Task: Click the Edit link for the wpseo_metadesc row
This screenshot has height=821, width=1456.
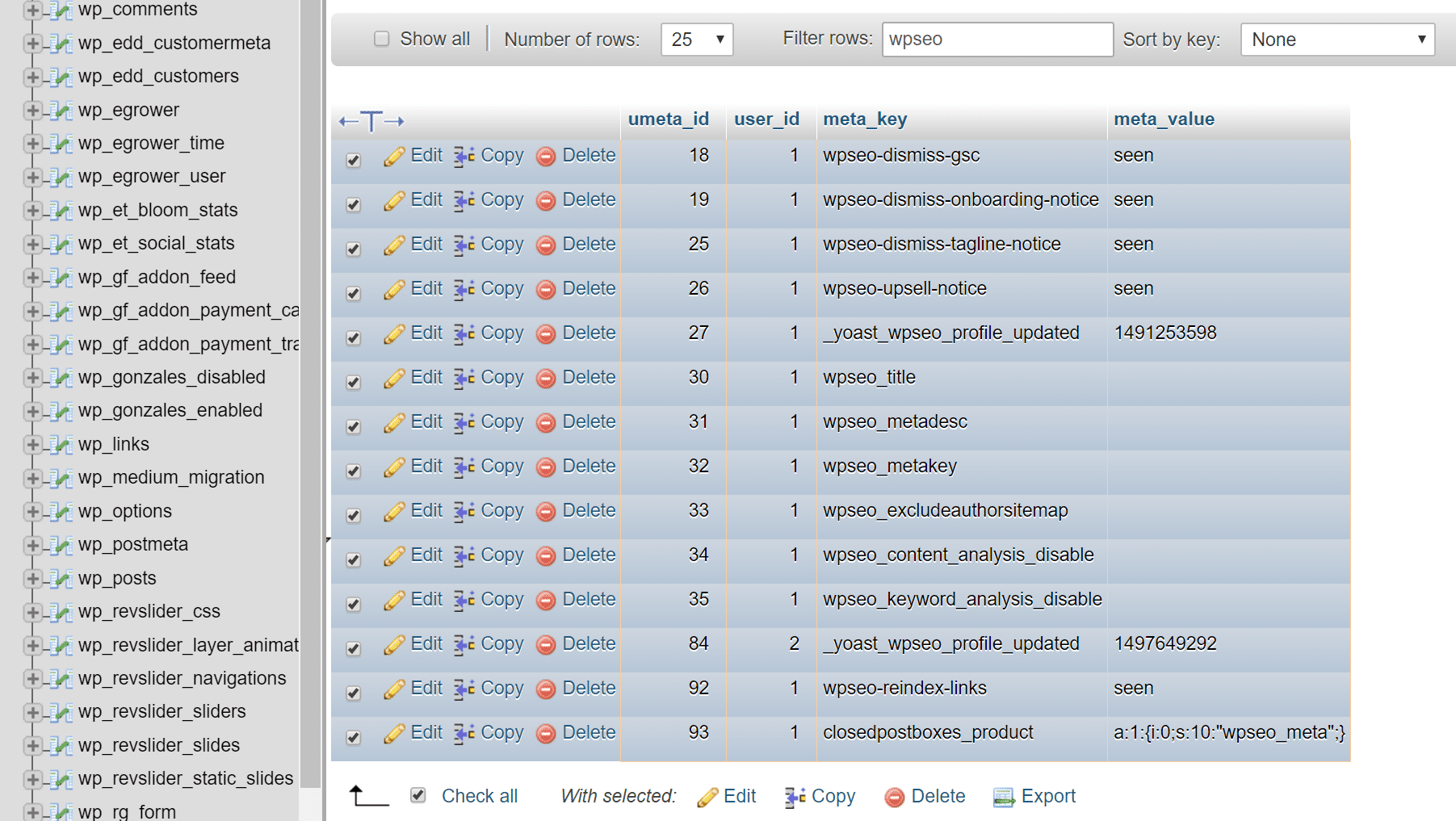Action: (x=426, y=421)
